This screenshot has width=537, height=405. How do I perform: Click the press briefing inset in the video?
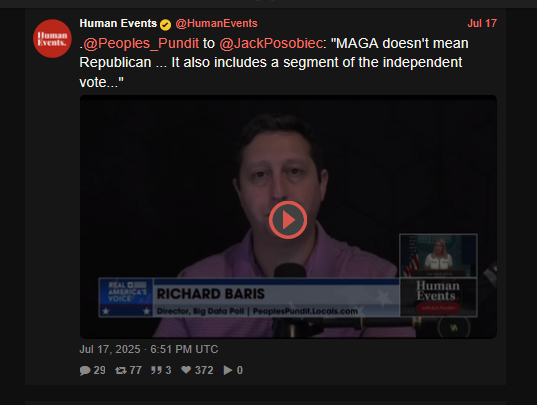pos(438,255)
